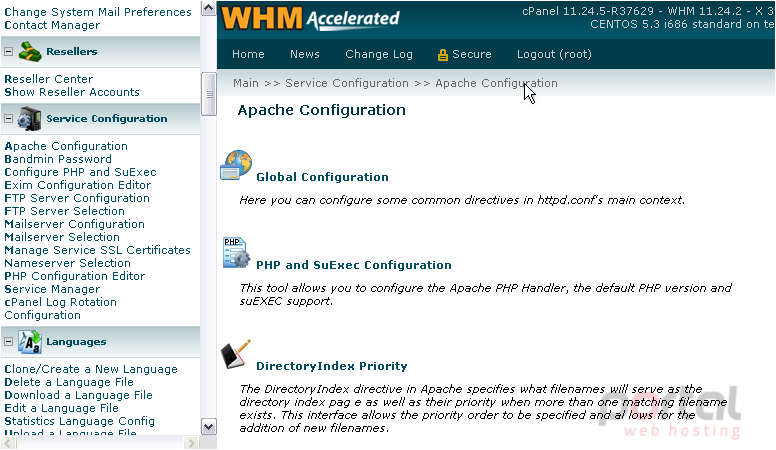Screen dimensions: 776x450
Task: Collapse the Resellers section
Action: (x=8, y=51)
